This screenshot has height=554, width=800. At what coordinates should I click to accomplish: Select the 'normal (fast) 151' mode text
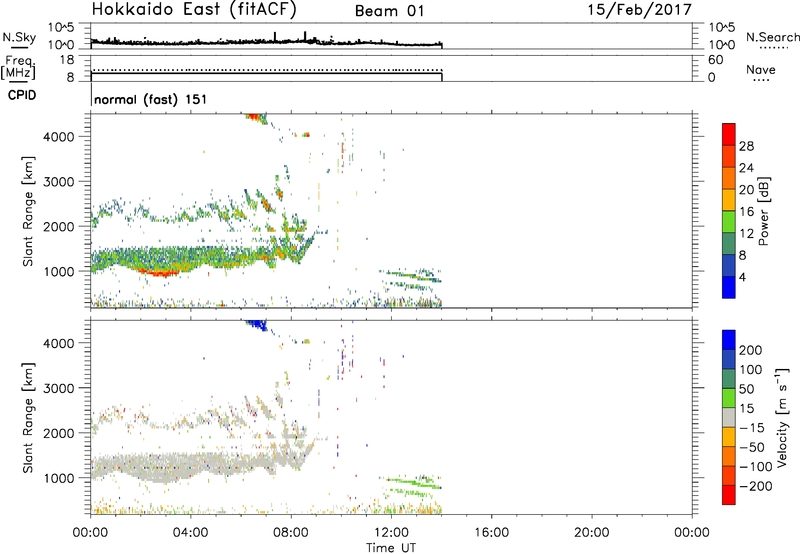coord(151,99)
